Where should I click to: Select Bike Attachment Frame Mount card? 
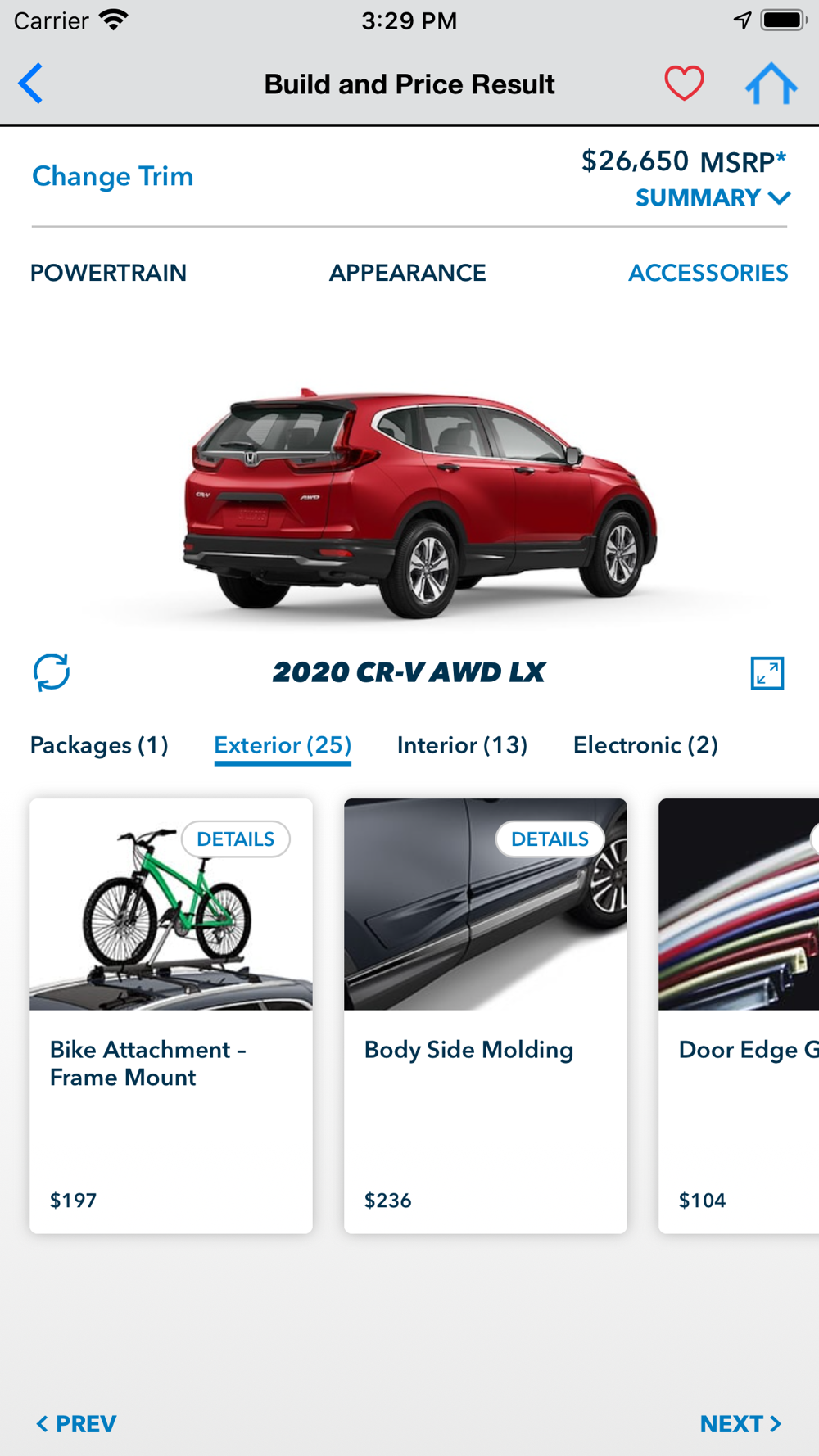click(171, 1016)
